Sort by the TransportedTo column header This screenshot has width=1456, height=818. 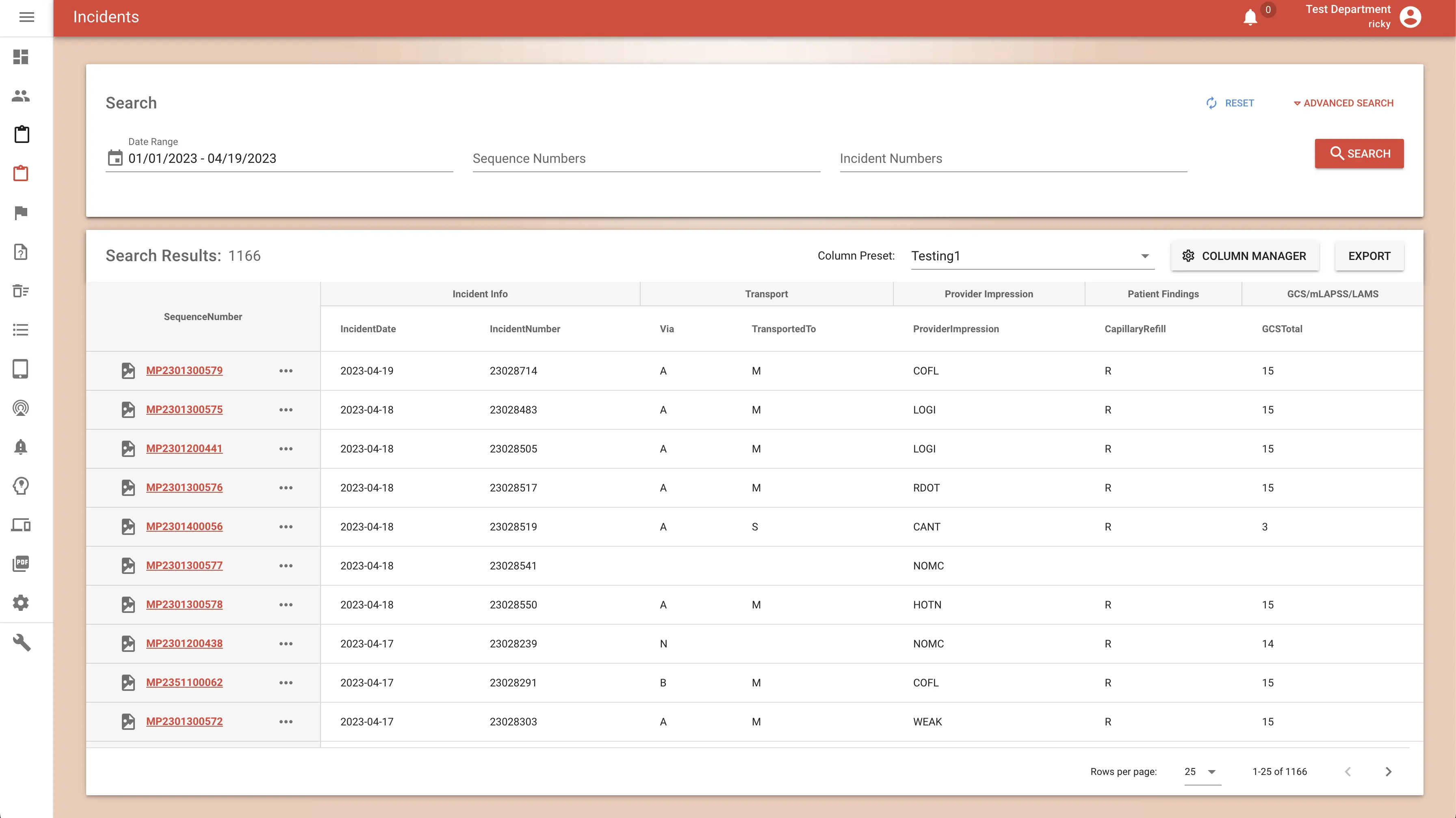tap(783, 329)
